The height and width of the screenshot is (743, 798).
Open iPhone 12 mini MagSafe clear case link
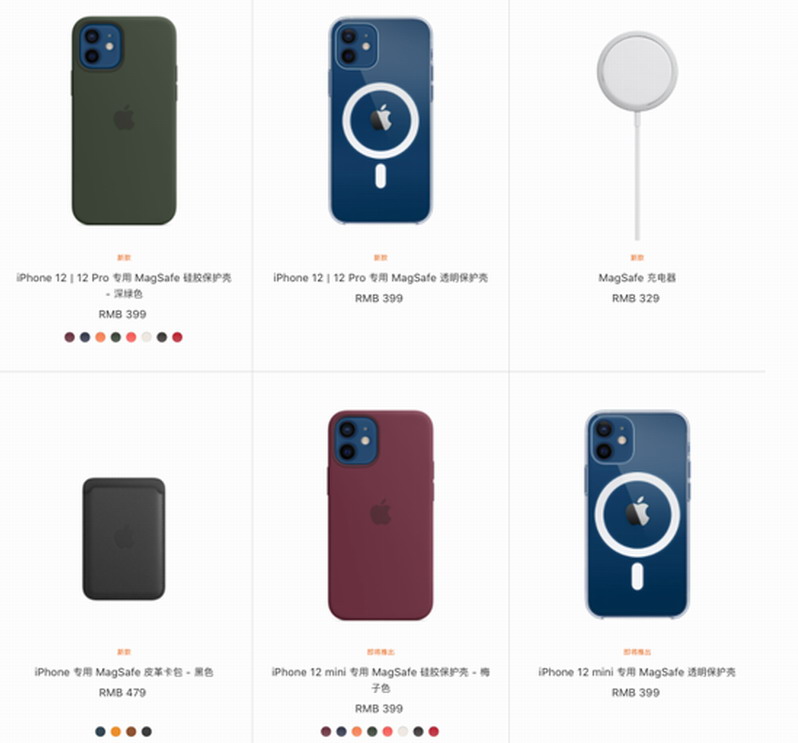click(x=637, y=672)
